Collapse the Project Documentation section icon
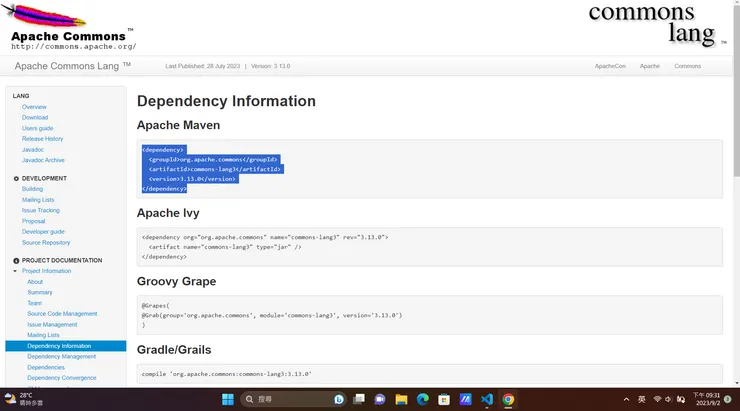This screenshot has height=411, width=740. pyautogui.click(x=16, y=260)
